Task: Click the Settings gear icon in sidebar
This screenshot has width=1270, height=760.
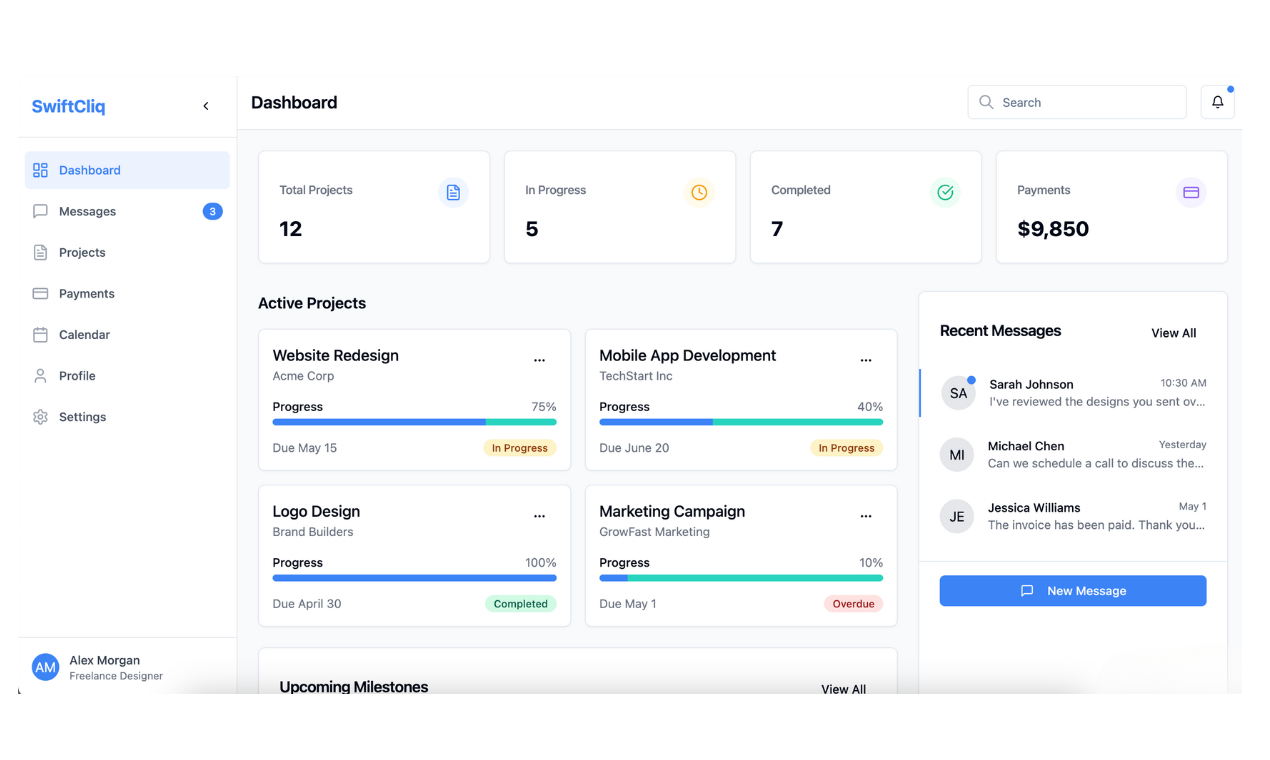Action: pos(40,416)
